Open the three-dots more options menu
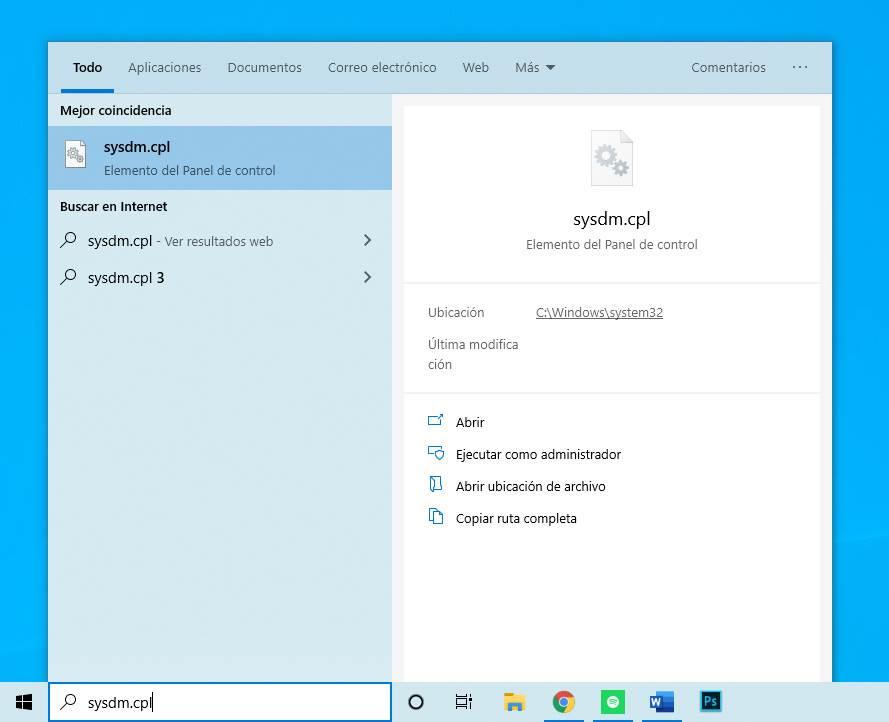The height and width of the screenshot is (722, 889). point(799,67)
